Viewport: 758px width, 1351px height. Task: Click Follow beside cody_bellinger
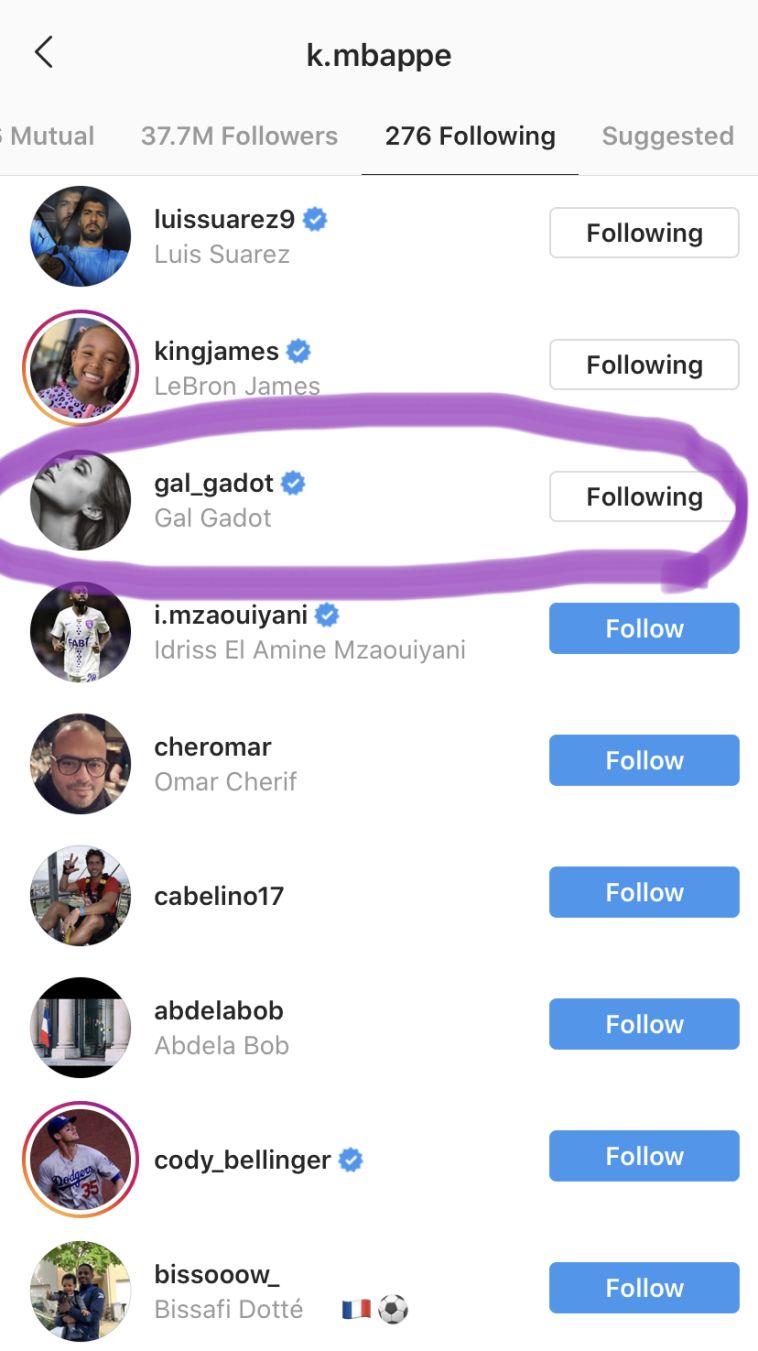pyautogui.click(x=644, y=1157)
